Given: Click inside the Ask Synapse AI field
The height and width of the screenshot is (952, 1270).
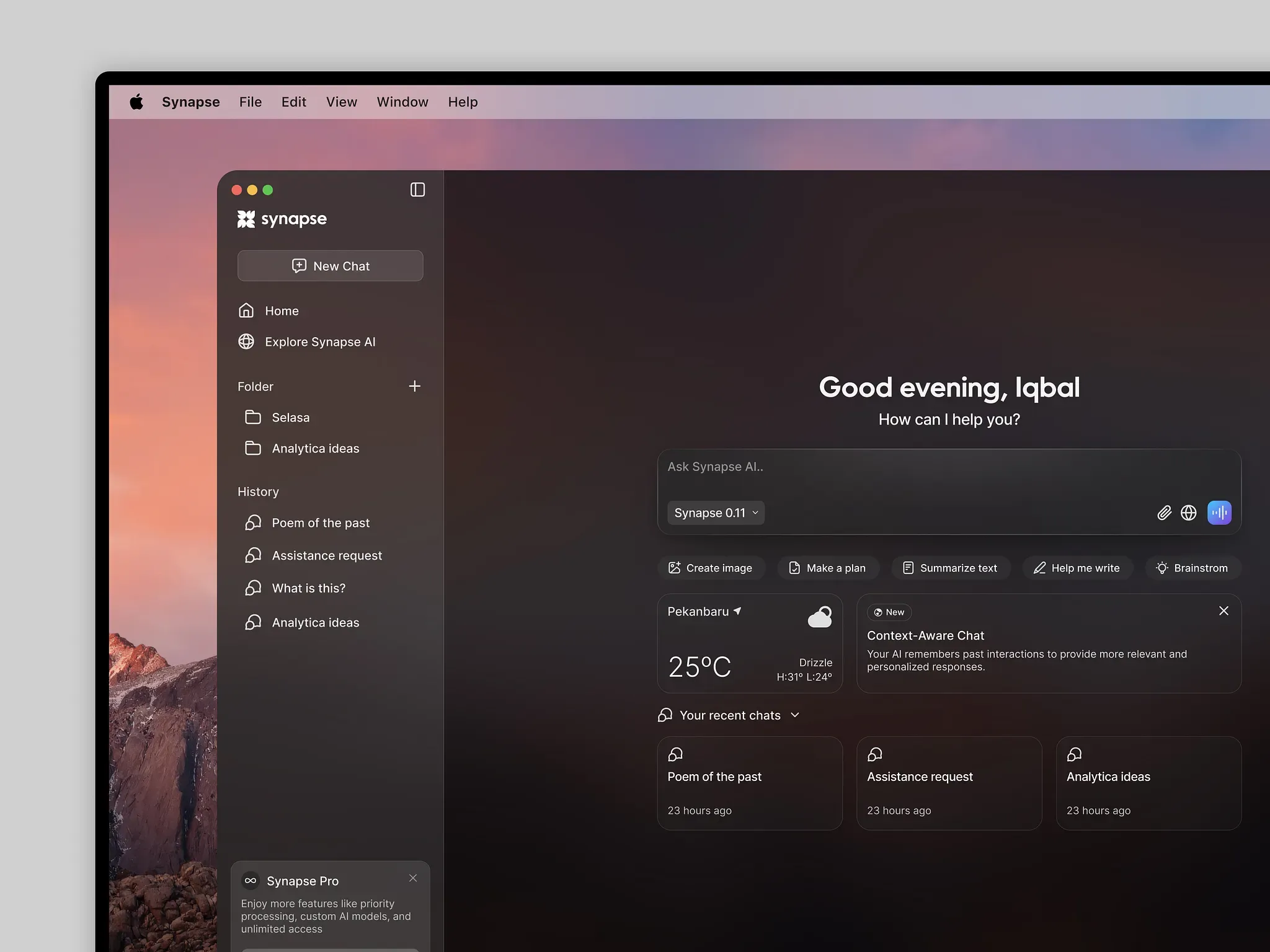Looking at the screenshot, I should point(949,471).
